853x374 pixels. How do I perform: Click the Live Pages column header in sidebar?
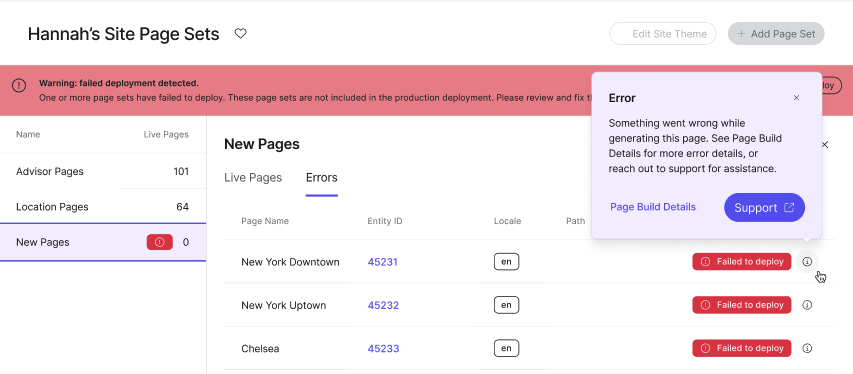pyautogui.click(x=166, y=134)
